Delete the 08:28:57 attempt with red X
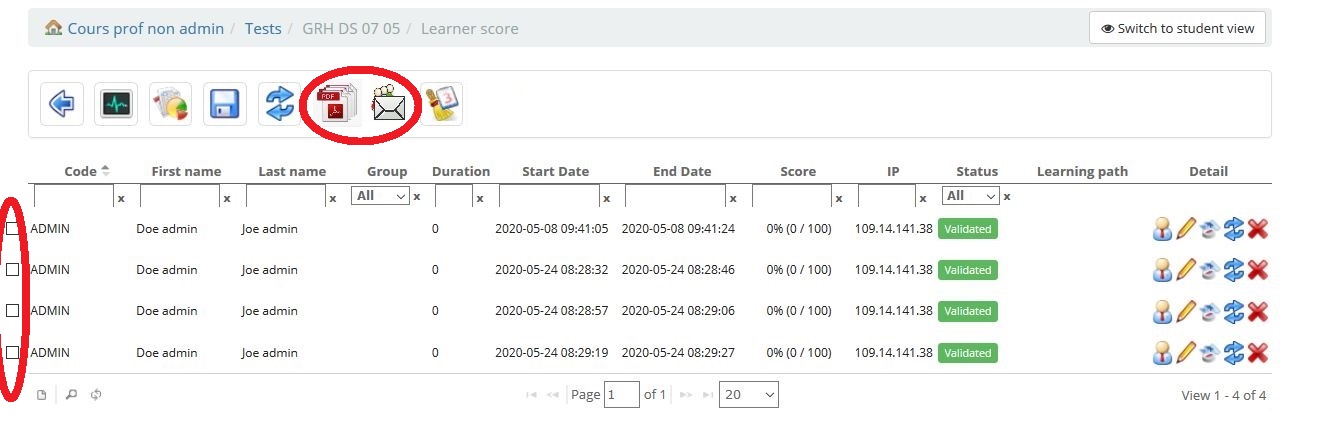This screenshot has height=435, width=1342. tap(1258, 311)
